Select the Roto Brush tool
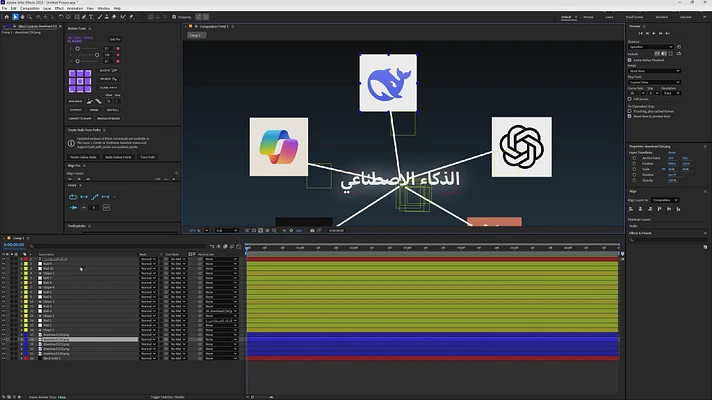The image size is (712, 400). [123, 17]
